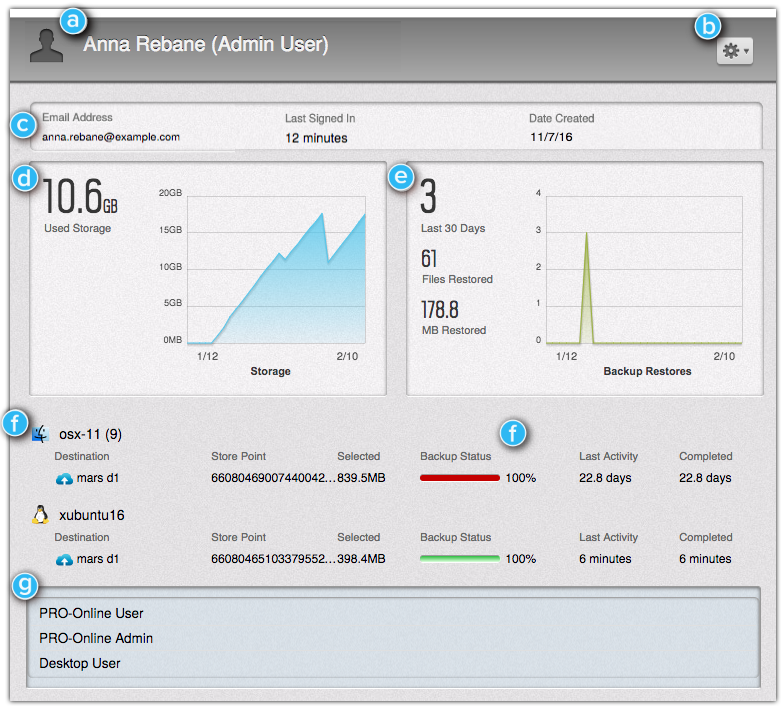
Task: Click the user avatar silhouette icon
Action: point(46,45)
